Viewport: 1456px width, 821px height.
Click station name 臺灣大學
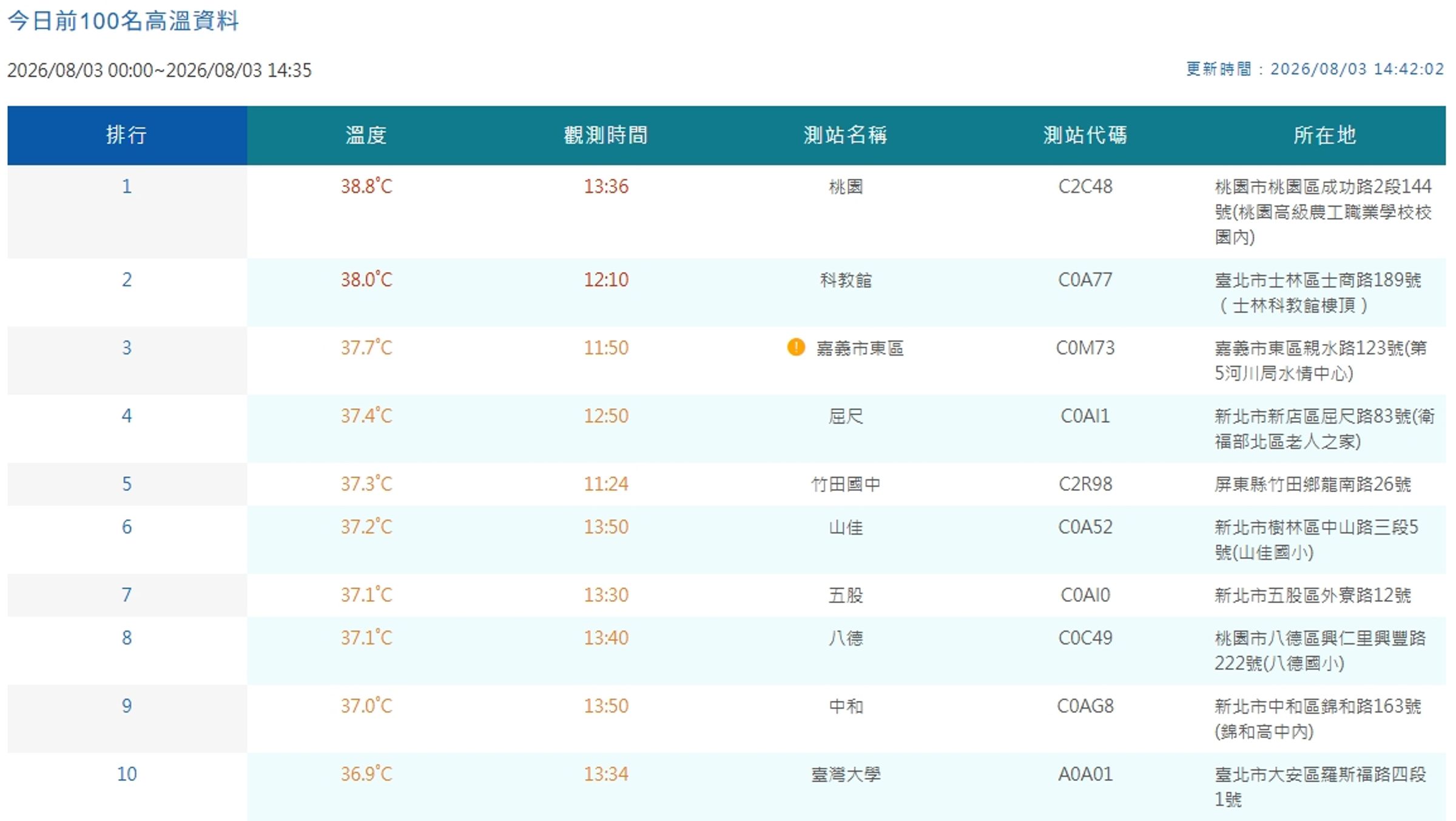[x=846, y=774]
